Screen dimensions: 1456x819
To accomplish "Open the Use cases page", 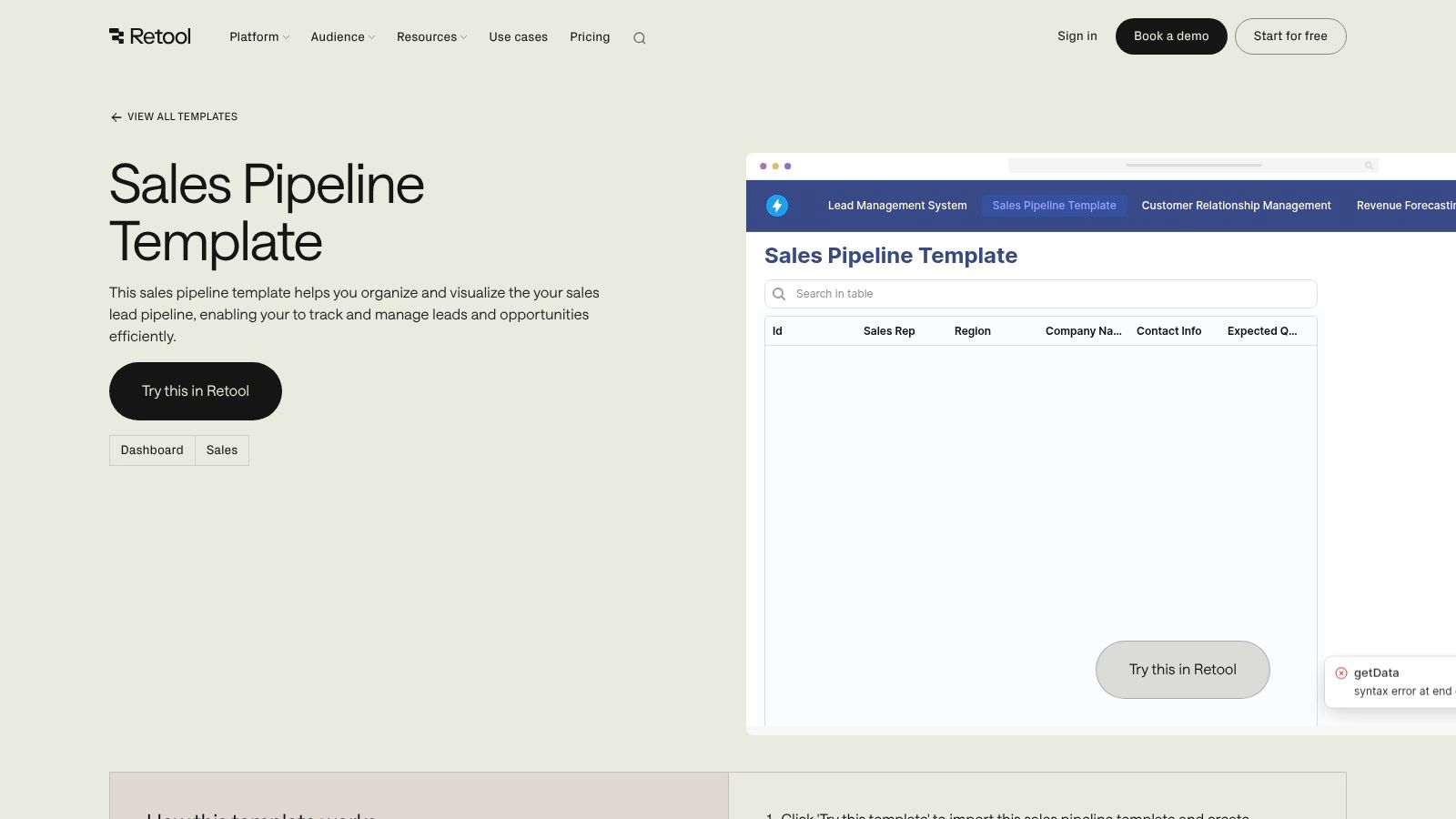I will (519, 37).
